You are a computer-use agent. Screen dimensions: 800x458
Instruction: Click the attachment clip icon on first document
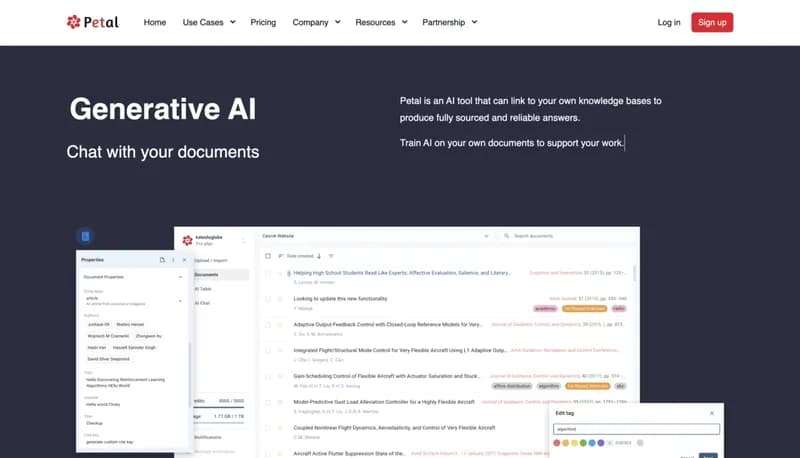pos(289,273)
